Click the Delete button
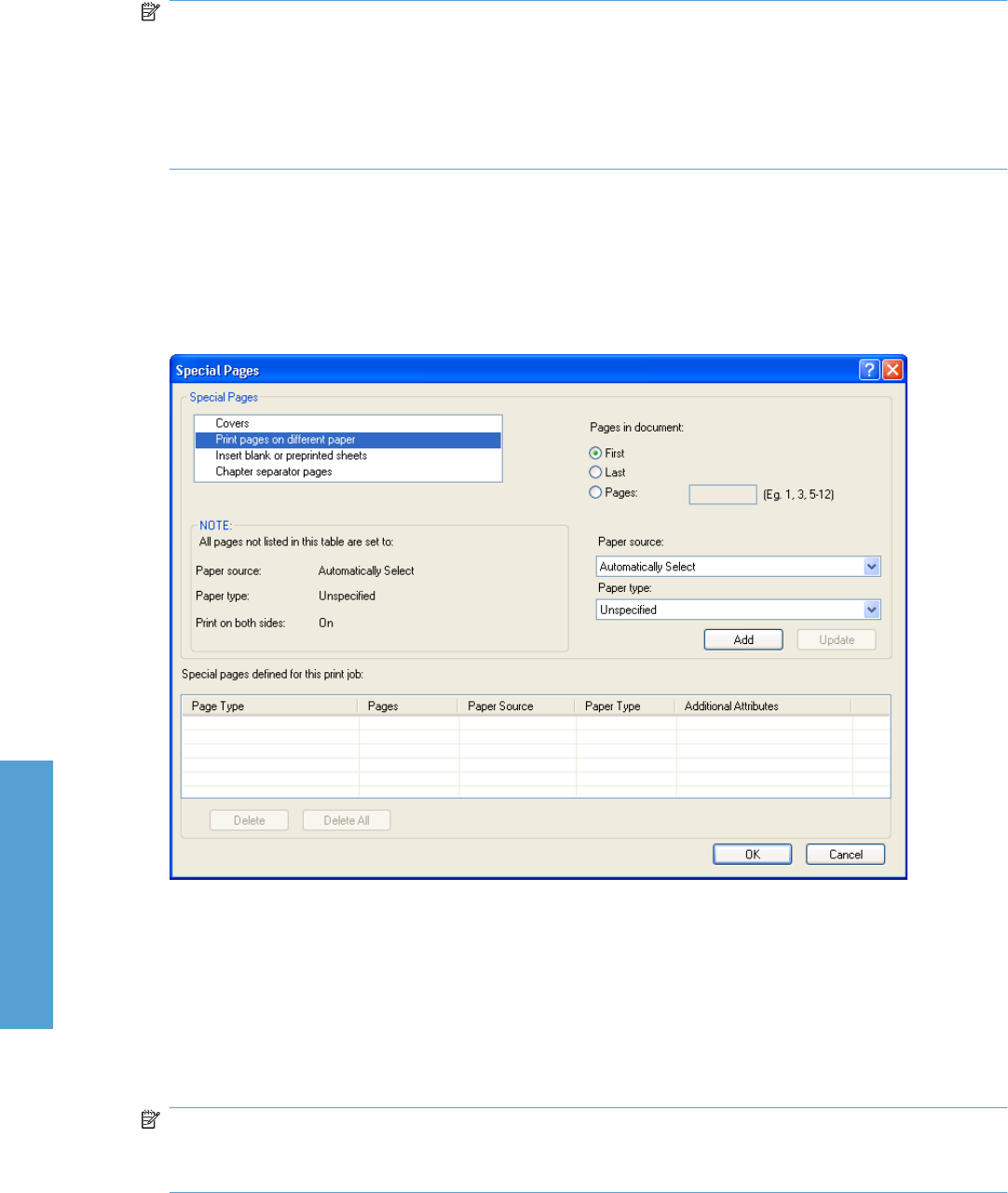 (249, 820)
